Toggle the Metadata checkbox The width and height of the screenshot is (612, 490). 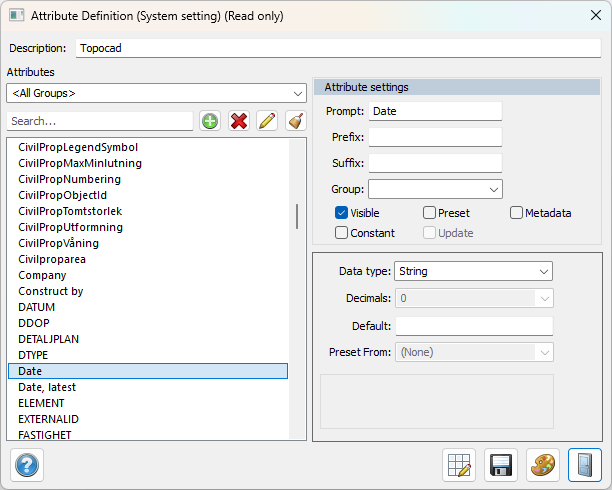click(516, 213)
